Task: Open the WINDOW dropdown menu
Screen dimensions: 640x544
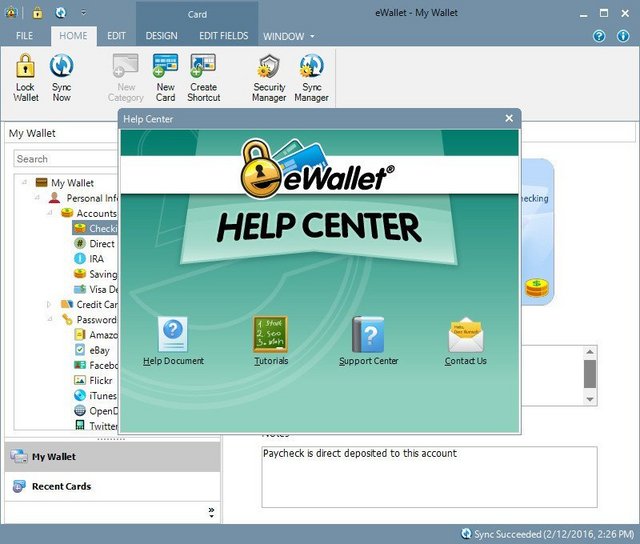Action: 289,36
